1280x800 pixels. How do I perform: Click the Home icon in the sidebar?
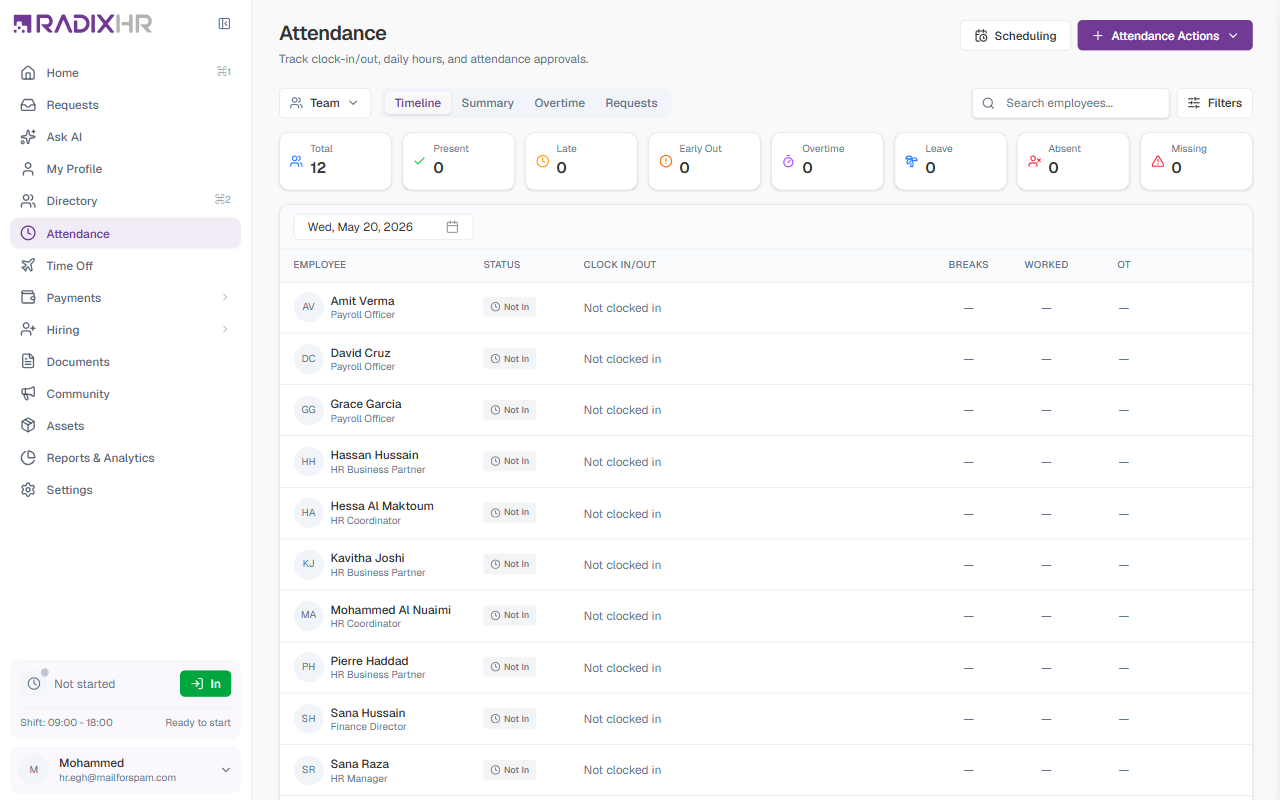click(28, 73)
